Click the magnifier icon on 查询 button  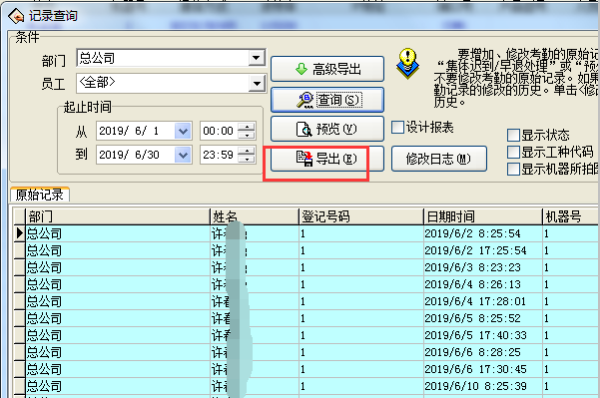pos(305,100)
